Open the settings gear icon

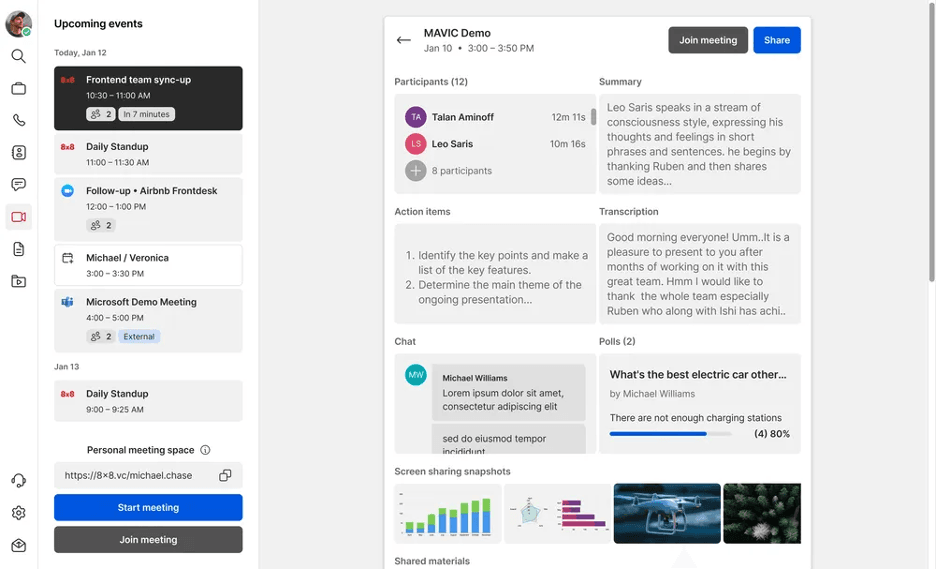coord(18,513)
